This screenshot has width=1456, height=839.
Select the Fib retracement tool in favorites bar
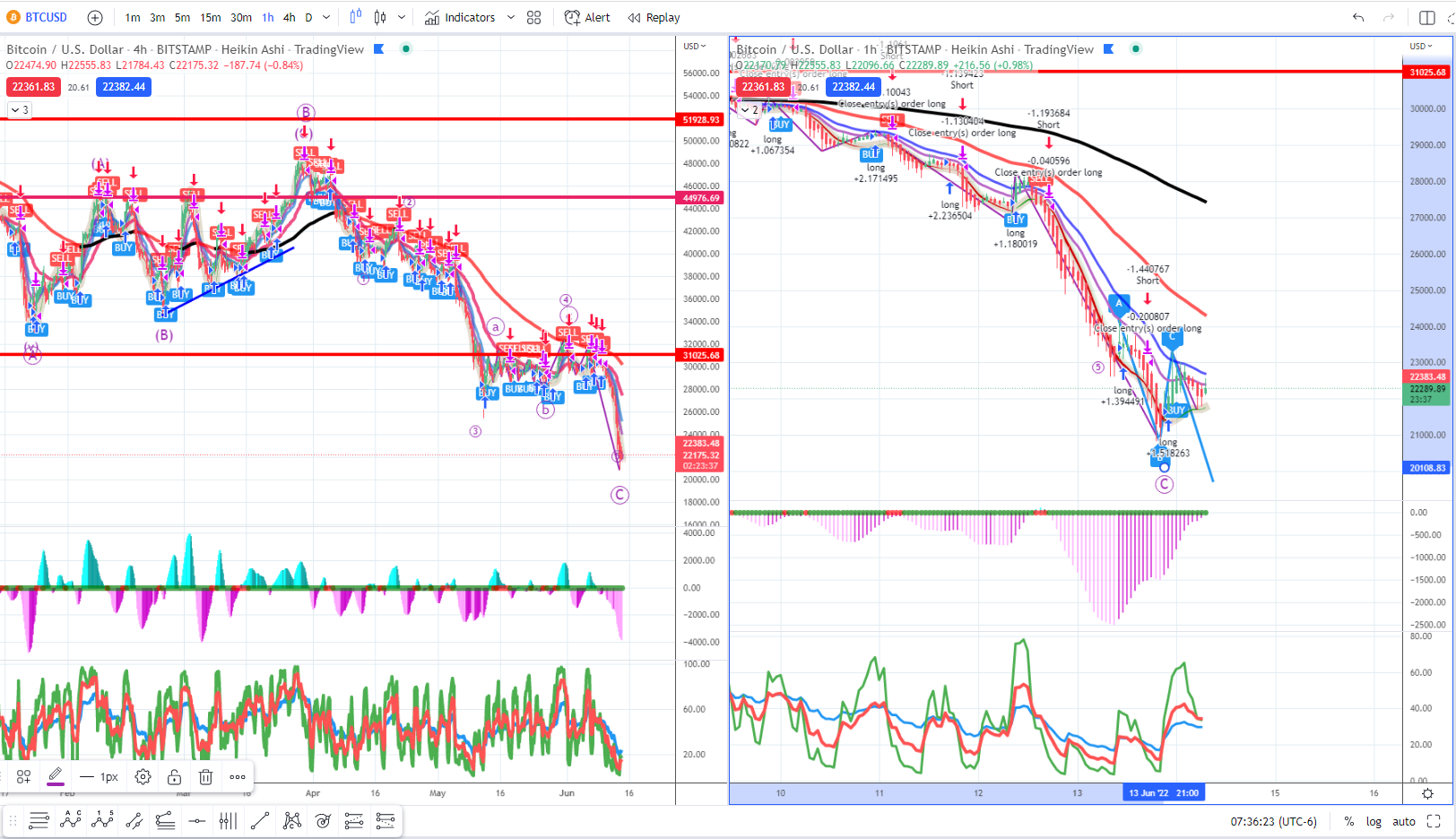click(x=39, y=820)
